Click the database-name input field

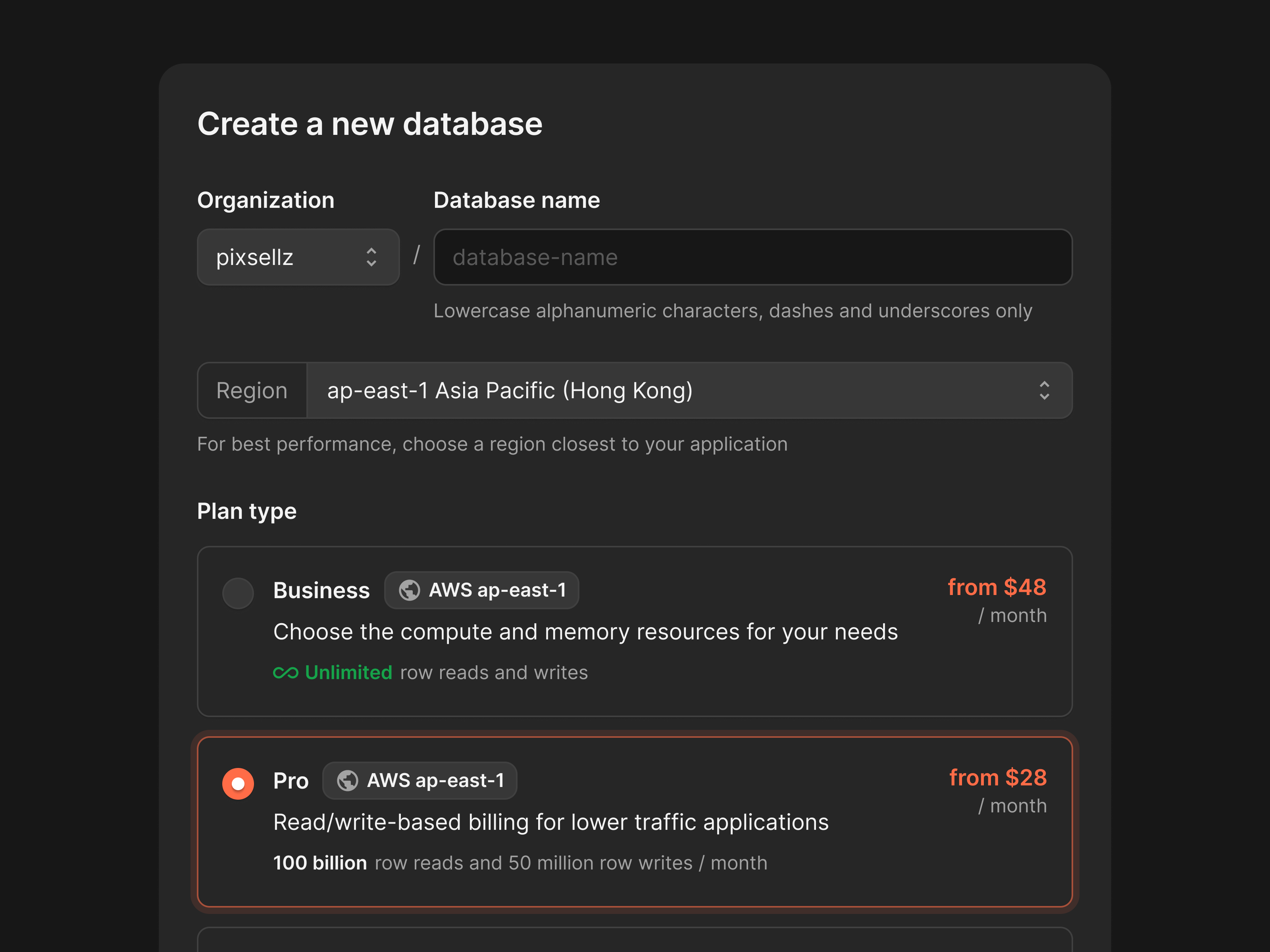pos(752,257)
